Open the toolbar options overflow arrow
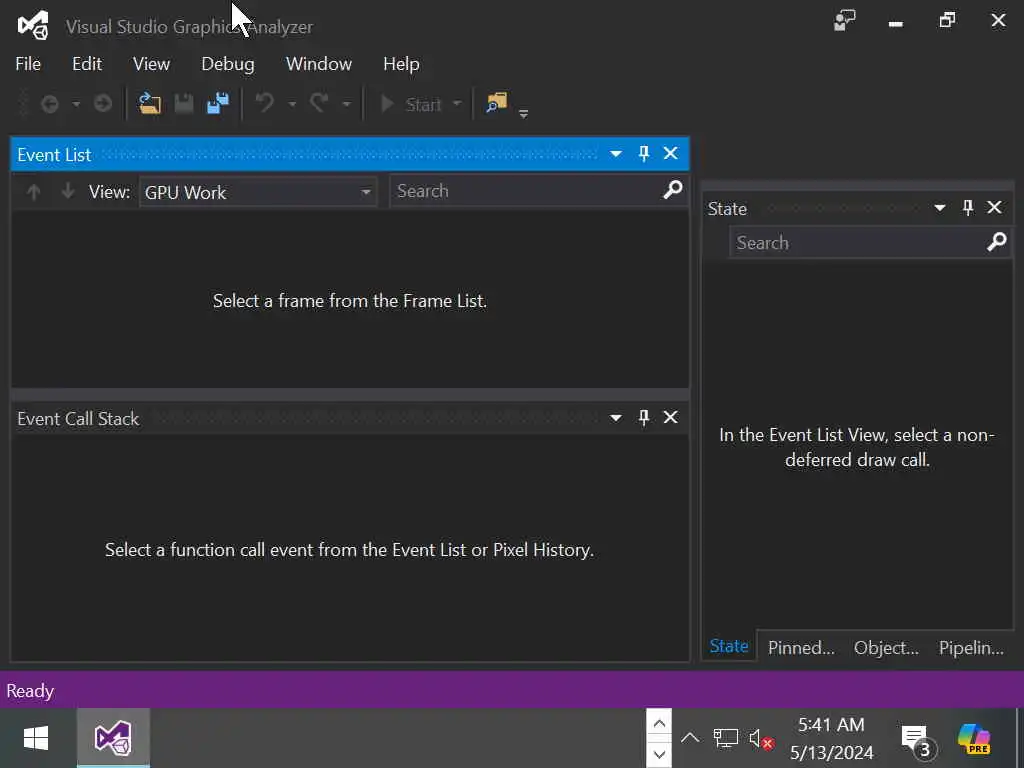Viewport: 1024px width, 768px height. tap(523, 114)
